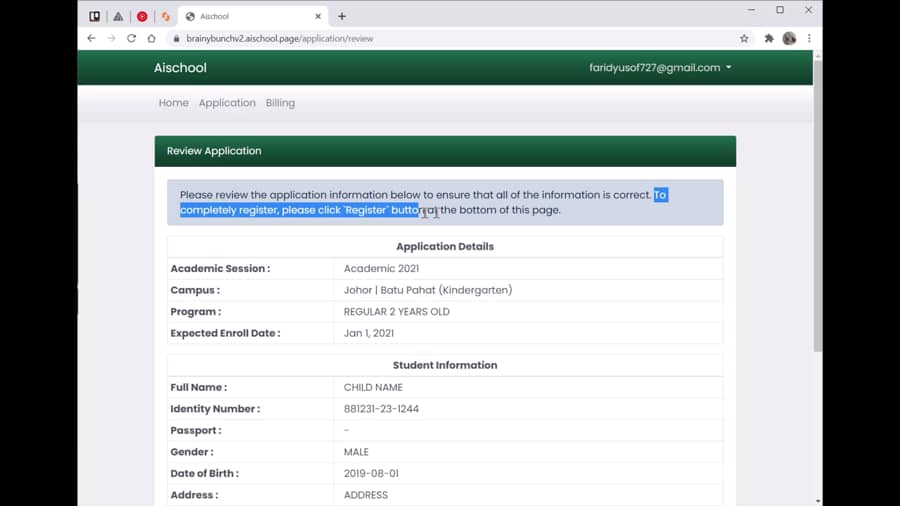Reload the current page
This screenshot has width=900, height=506.
pyautogui.click(x=131, y=38)
